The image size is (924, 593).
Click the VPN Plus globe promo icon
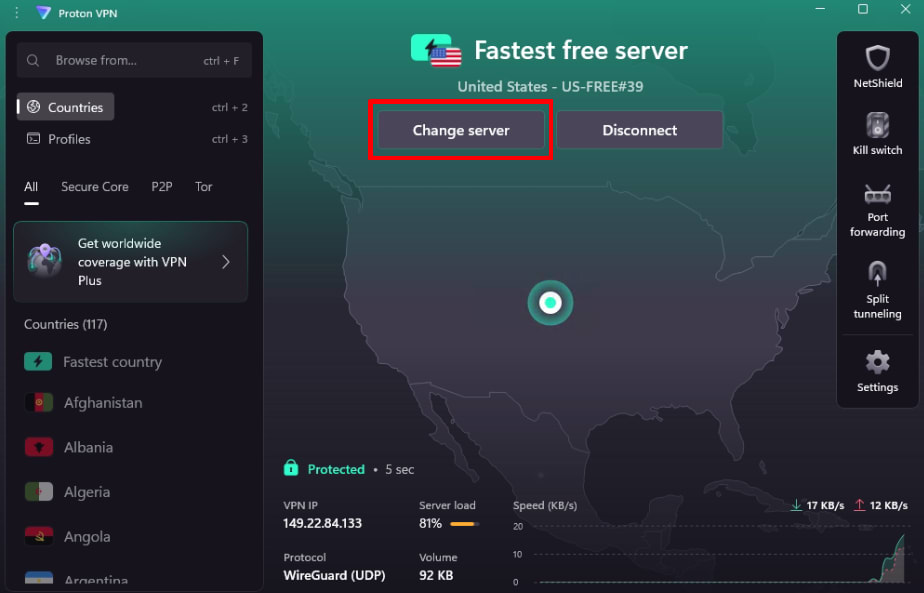[x=44, y=261]
